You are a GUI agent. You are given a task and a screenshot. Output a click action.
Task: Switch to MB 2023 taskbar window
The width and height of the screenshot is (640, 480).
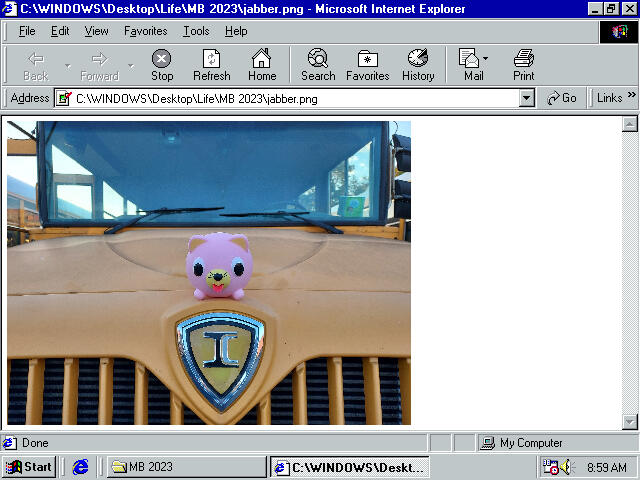(185, 467)
